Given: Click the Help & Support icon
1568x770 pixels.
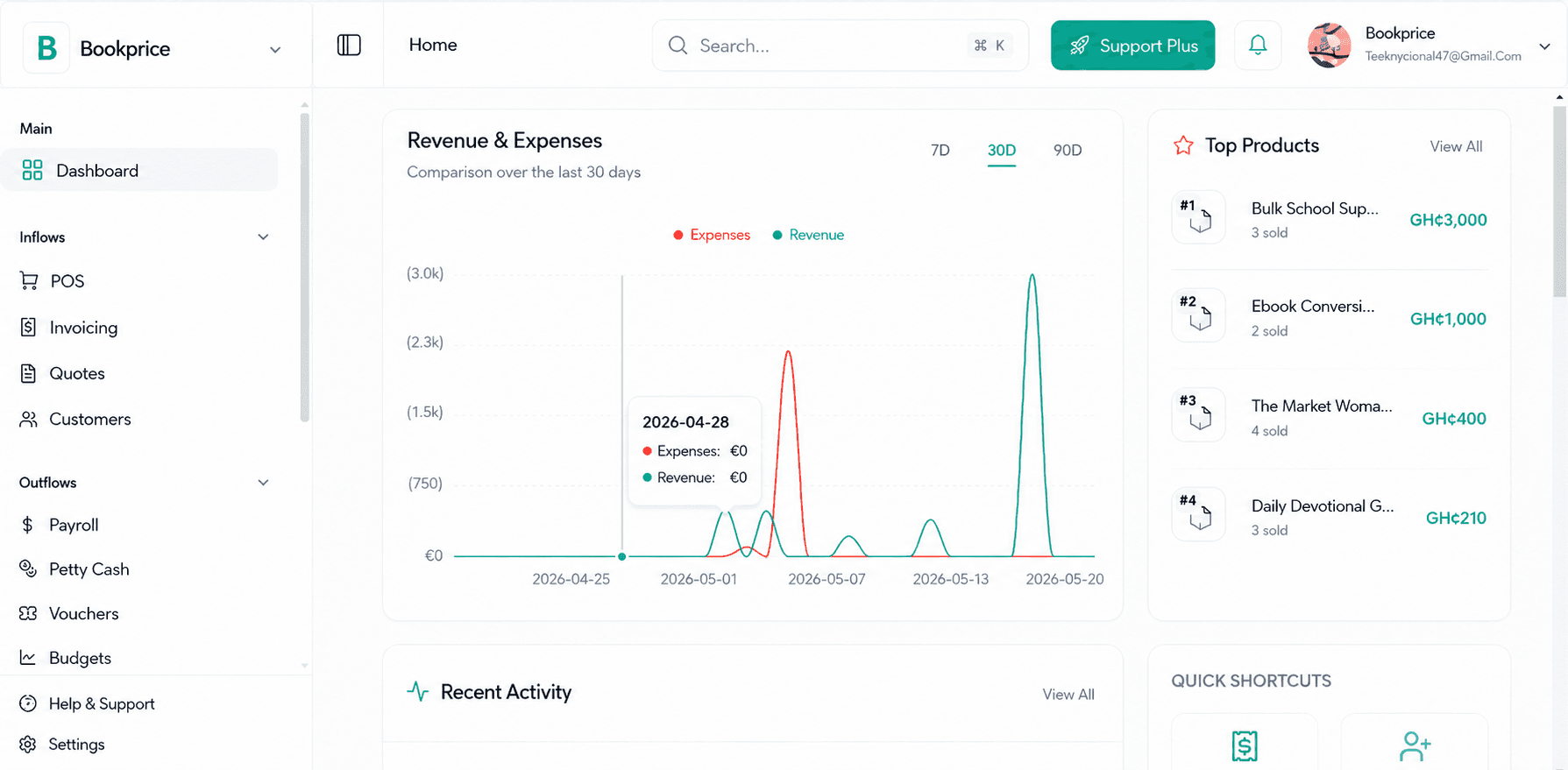Looking at the screenshot, I should (28, 703).
